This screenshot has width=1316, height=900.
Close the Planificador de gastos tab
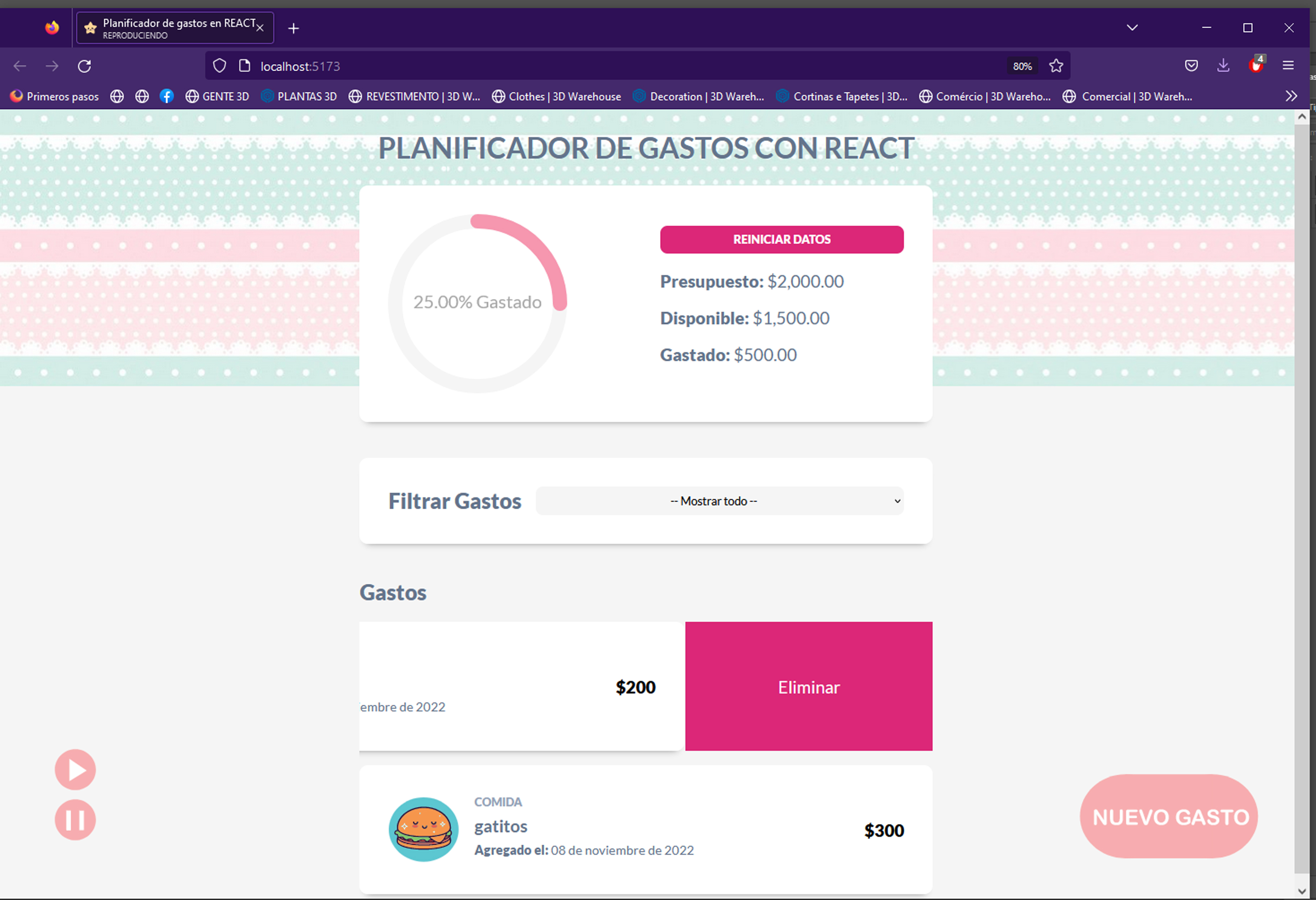coord(260,28)
